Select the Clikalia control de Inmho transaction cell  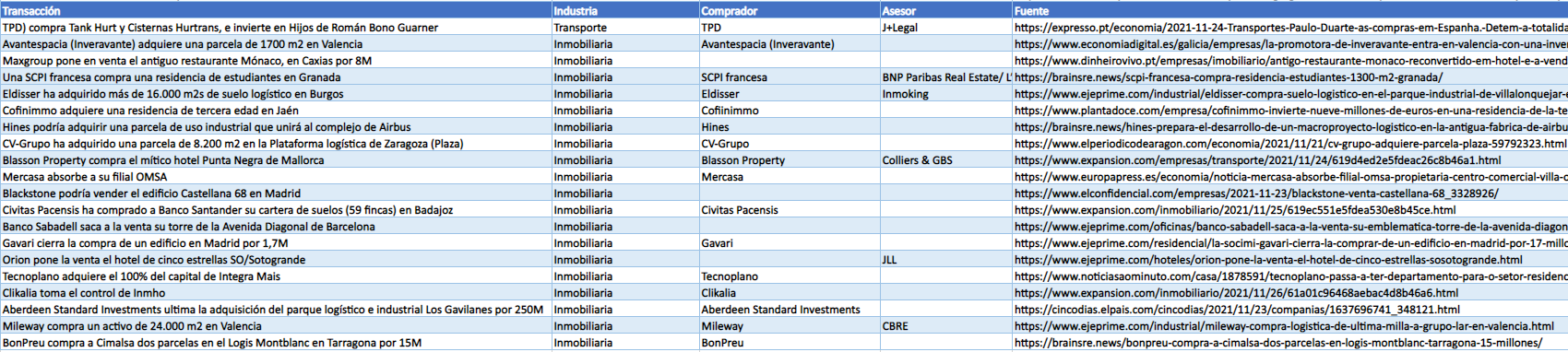coord(276,293)
